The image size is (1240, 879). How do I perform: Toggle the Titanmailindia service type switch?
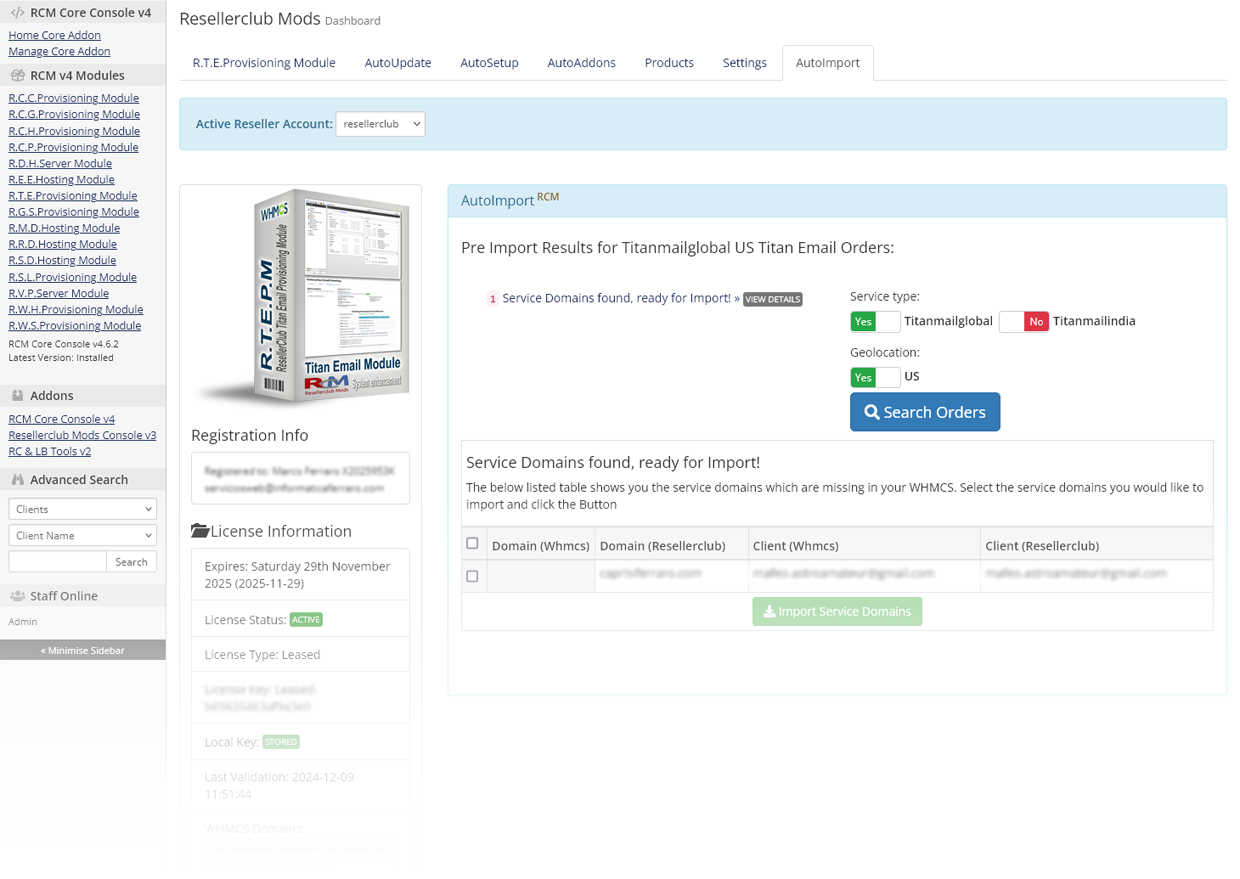(x=1024, y=321)
